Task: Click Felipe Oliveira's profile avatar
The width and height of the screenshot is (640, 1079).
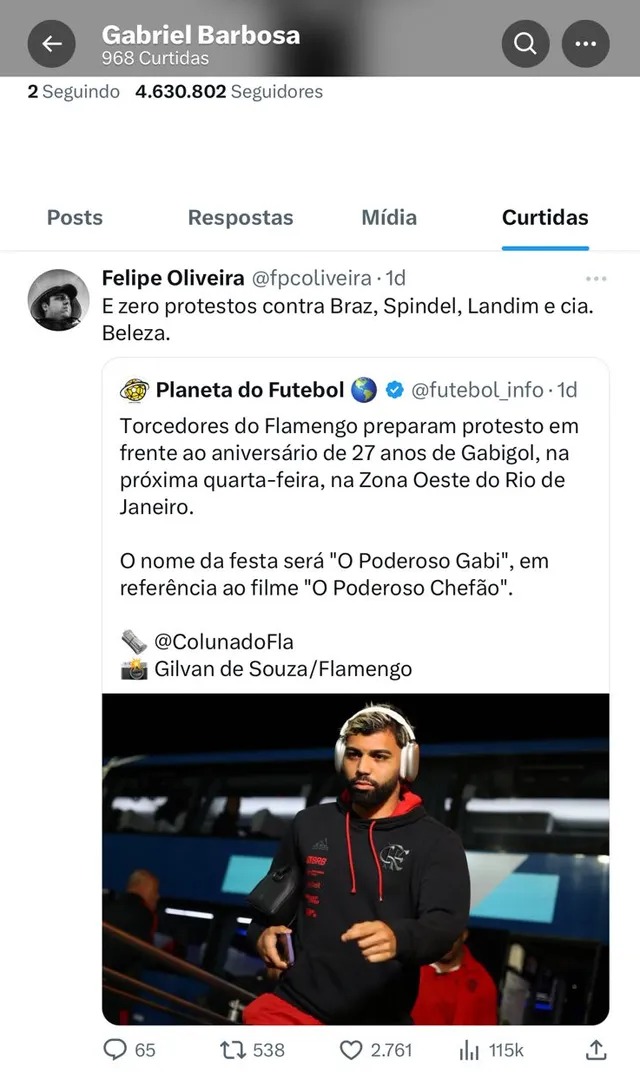Action: point(59,300)
